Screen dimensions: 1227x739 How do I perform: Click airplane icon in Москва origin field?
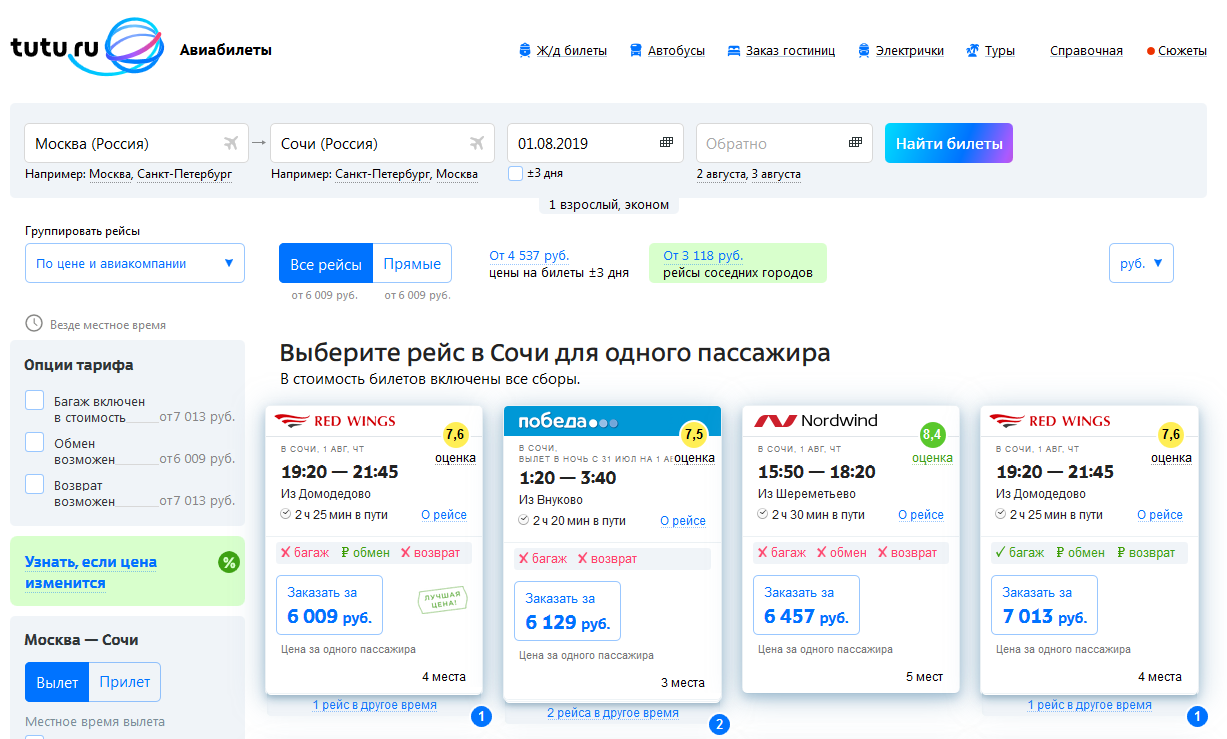(x=233, y=143)
